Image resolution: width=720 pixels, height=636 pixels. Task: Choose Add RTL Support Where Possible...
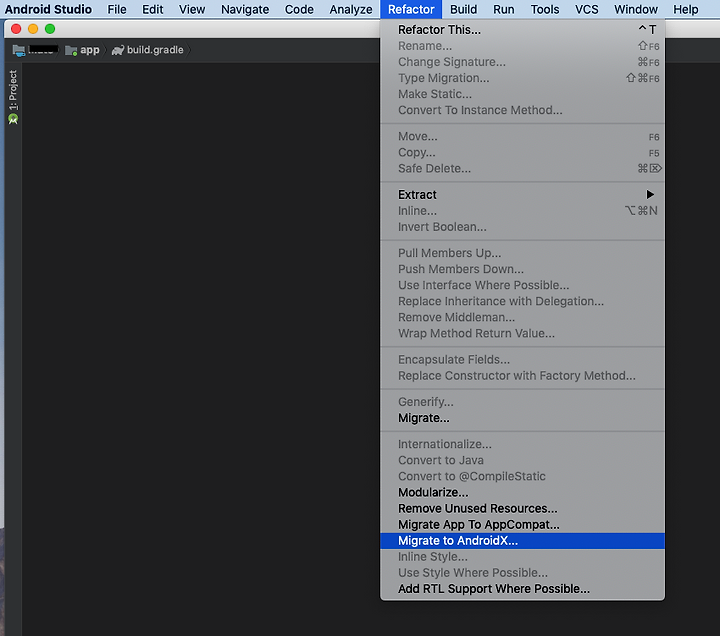click(523, 589)
